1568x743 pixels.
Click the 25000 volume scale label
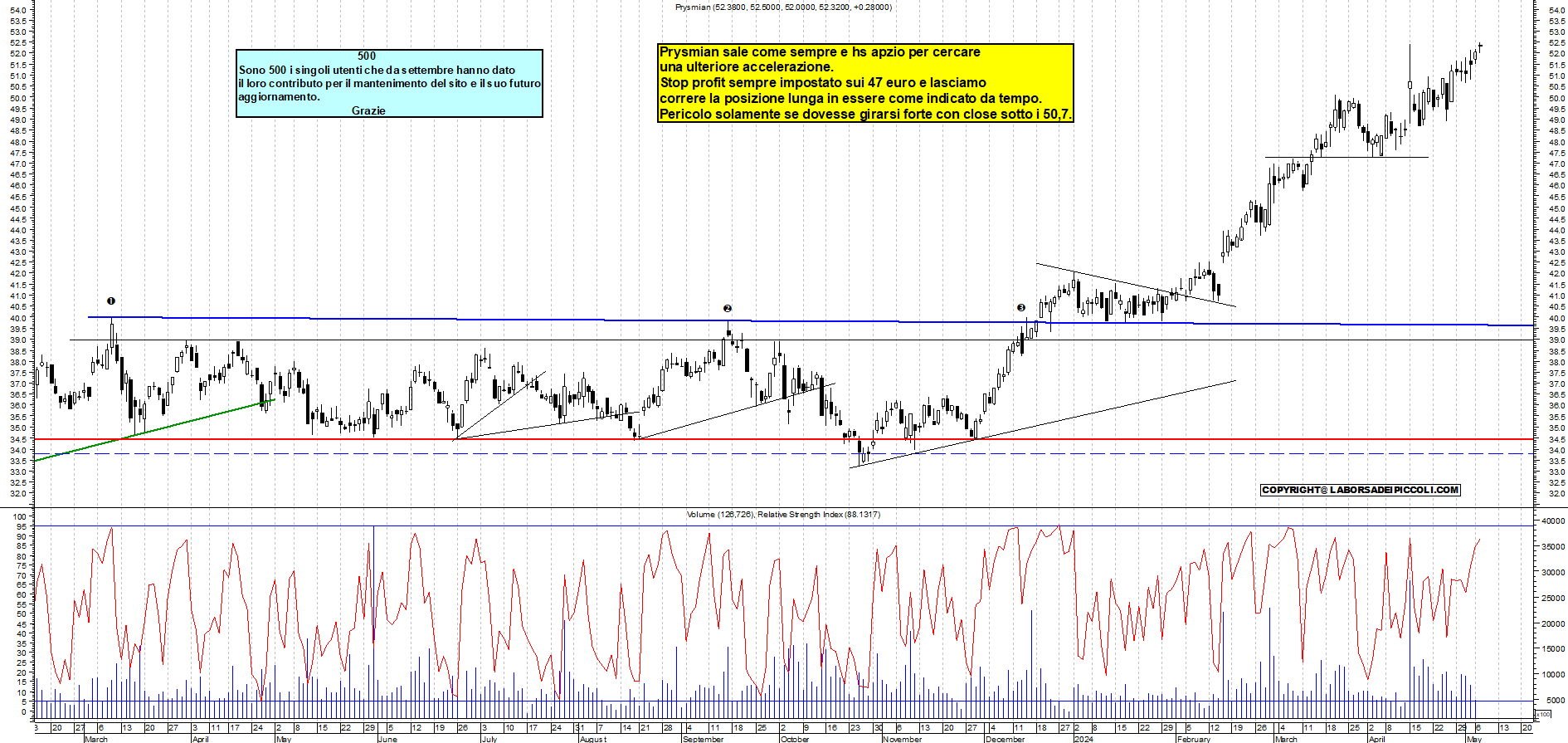[1553, 598]
